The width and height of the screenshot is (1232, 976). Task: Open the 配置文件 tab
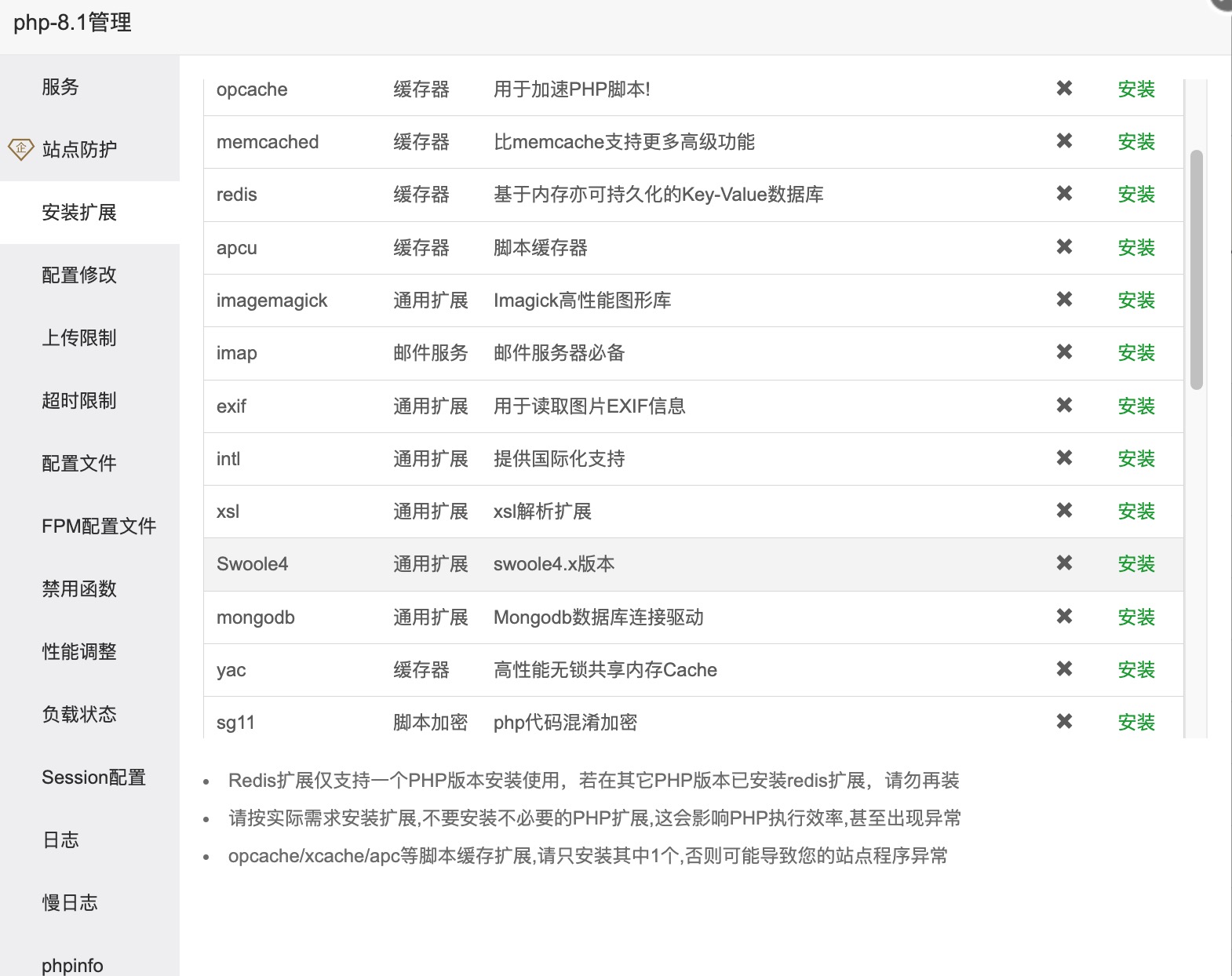[89, 464]
